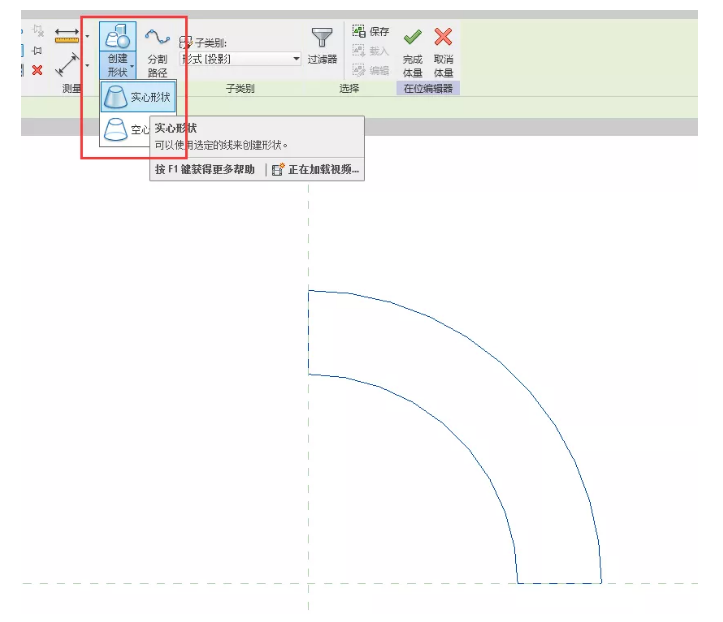Click the 编辑 (Edit) selection button
Screen dimensions: 723x622
[371, 70]
